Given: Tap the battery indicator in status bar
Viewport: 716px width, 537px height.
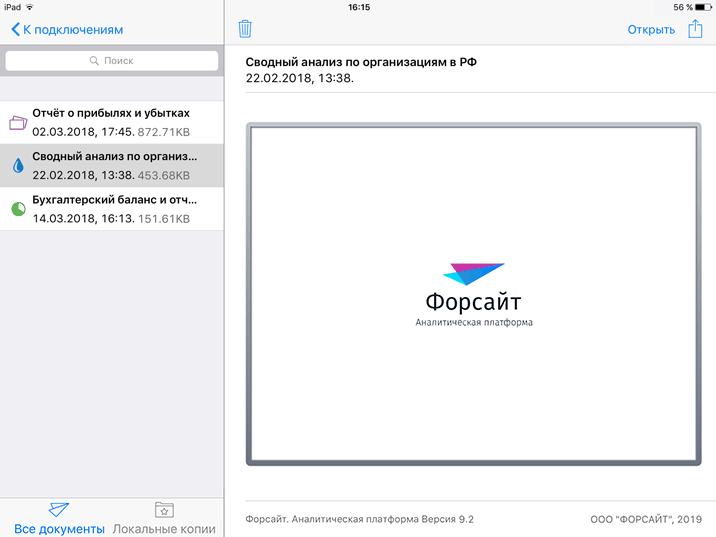Looking at the screenshot, I should pos(703,7).
